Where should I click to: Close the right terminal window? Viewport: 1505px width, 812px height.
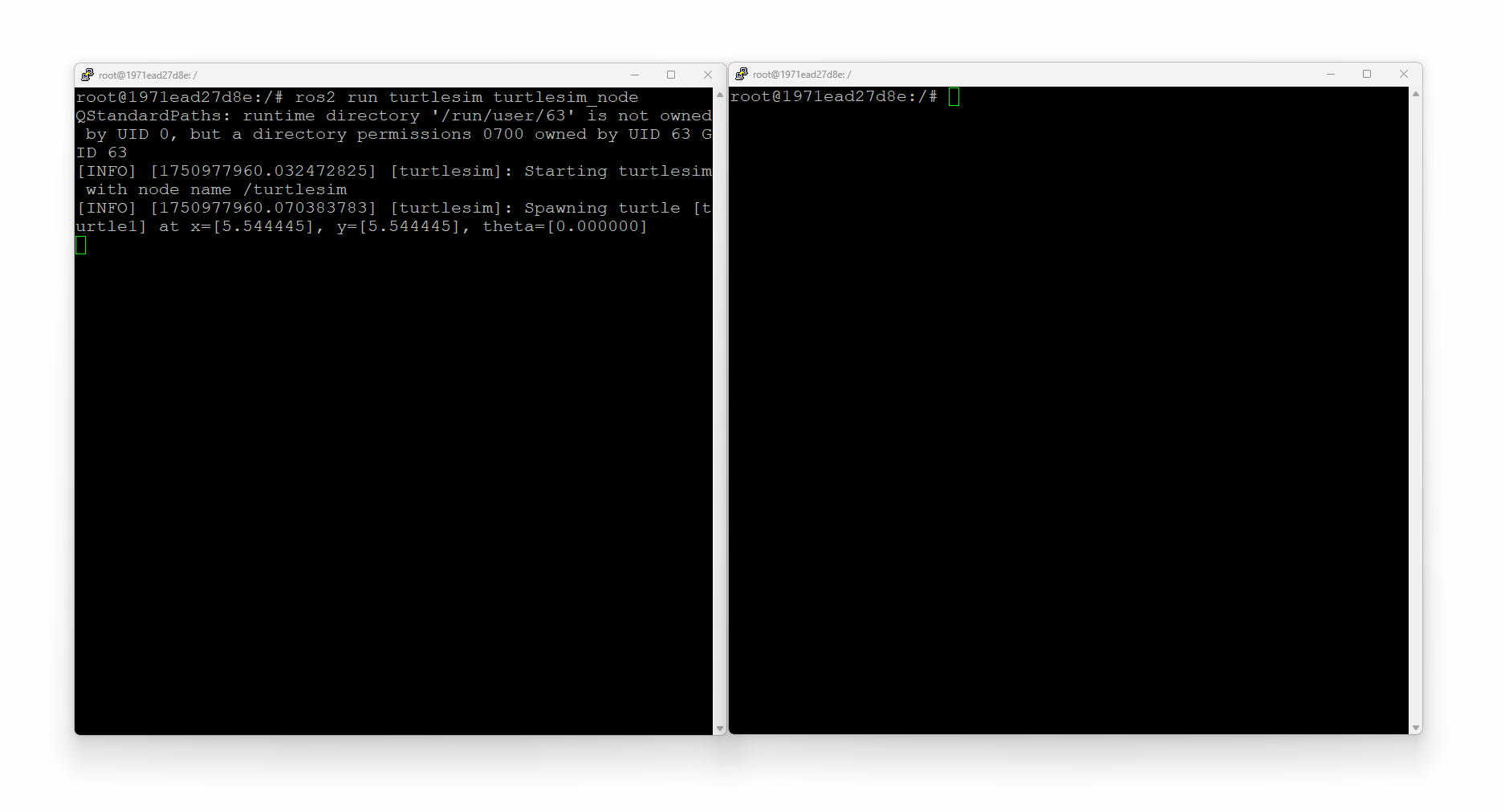pyautogui.click(x=1404, y=74)
